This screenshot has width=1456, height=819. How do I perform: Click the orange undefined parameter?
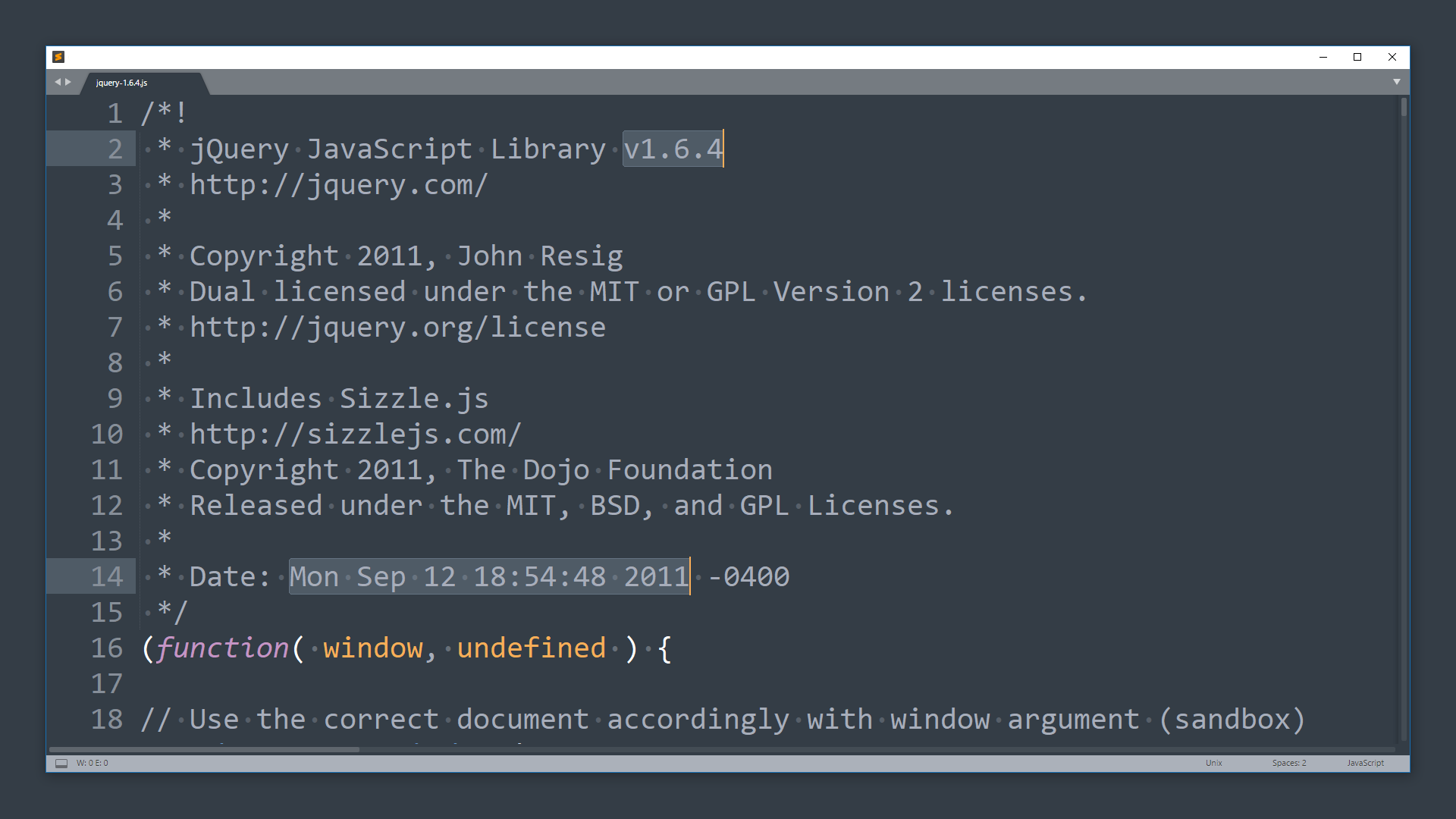(x=531, y=648)
